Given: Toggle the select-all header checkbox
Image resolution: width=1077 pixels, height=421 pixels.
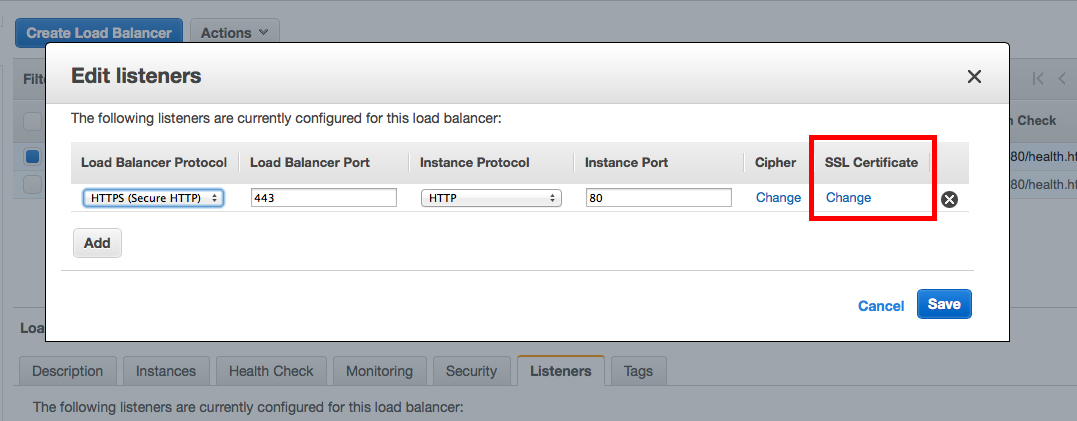Looking at the screenshot, I should (32, 121).
